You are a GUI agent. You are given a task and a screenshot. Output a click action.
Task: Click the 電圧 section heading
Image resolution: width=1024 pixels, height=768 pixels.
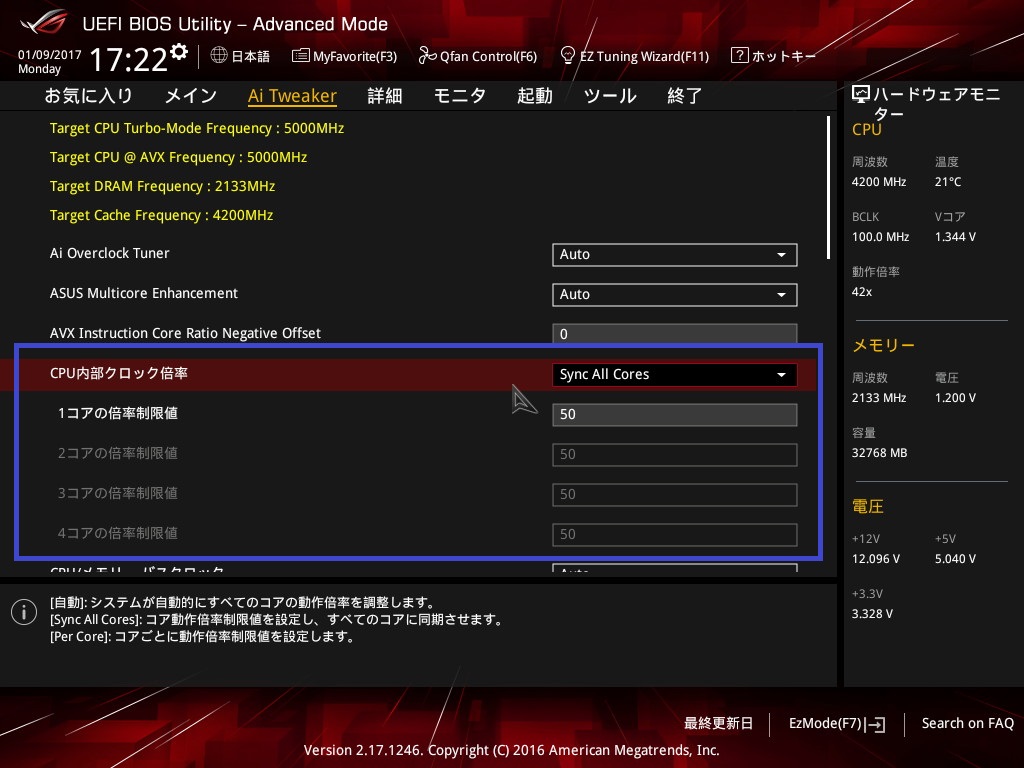(868, 507)
